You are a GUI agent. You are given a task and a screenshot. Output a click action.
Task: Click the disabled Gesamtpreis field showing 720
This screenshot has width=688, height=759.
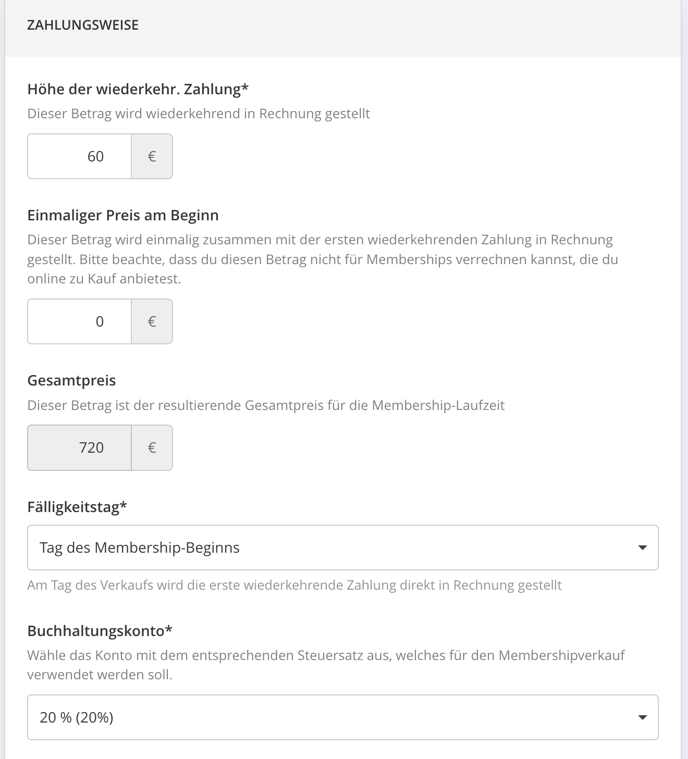pos(79,448)
